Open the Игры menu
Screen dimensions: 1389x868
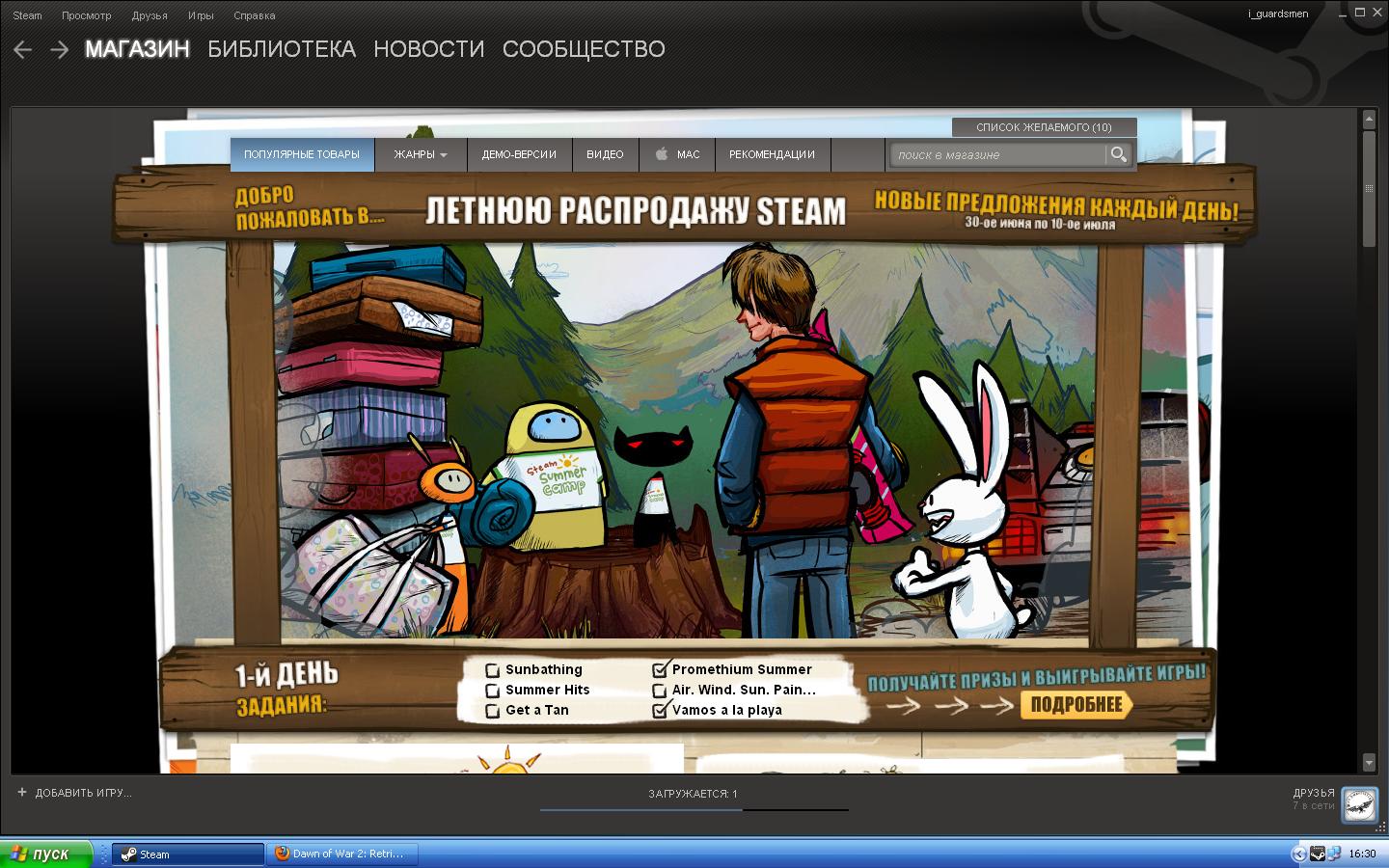coord(201,15)
